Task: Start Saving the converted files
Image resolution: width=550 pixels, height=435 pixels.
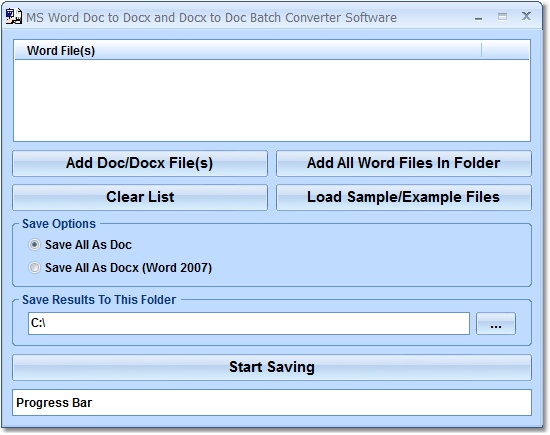Action: 272,367
